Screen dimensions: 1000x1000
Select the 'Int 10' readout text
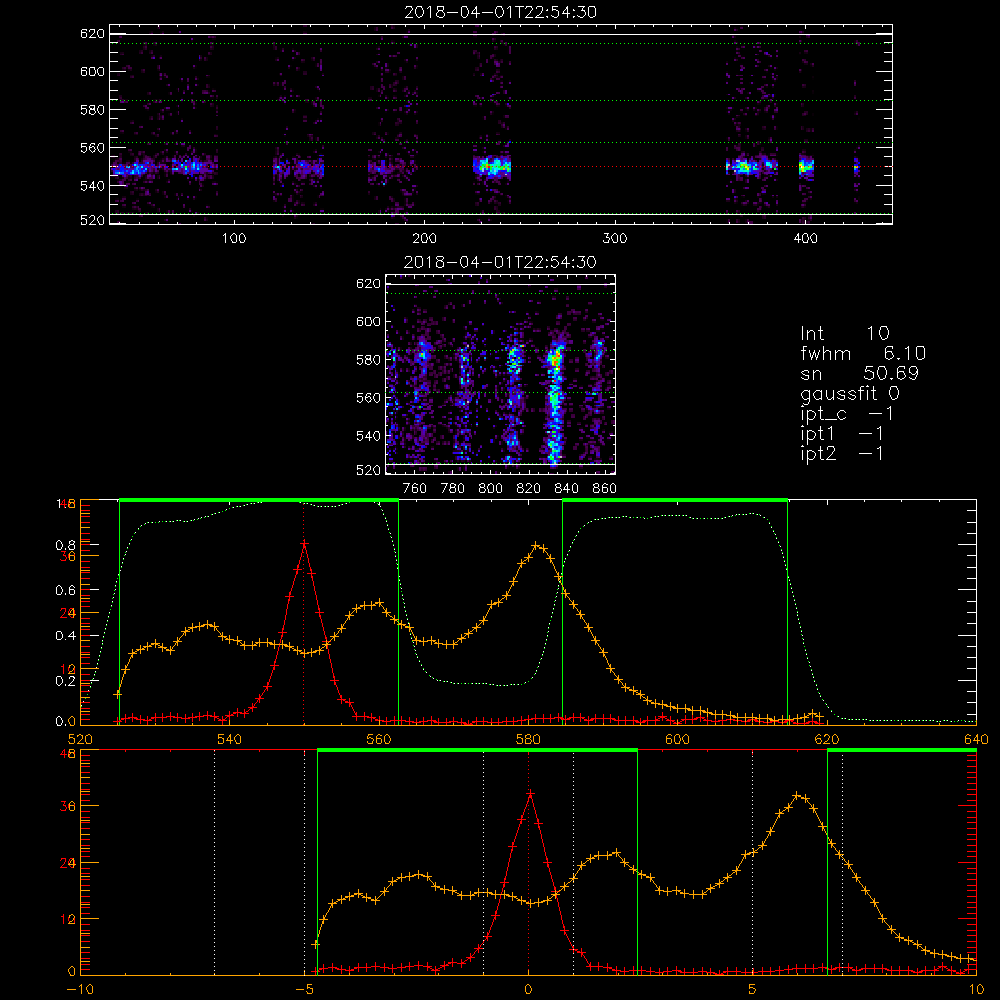(844, 333)
